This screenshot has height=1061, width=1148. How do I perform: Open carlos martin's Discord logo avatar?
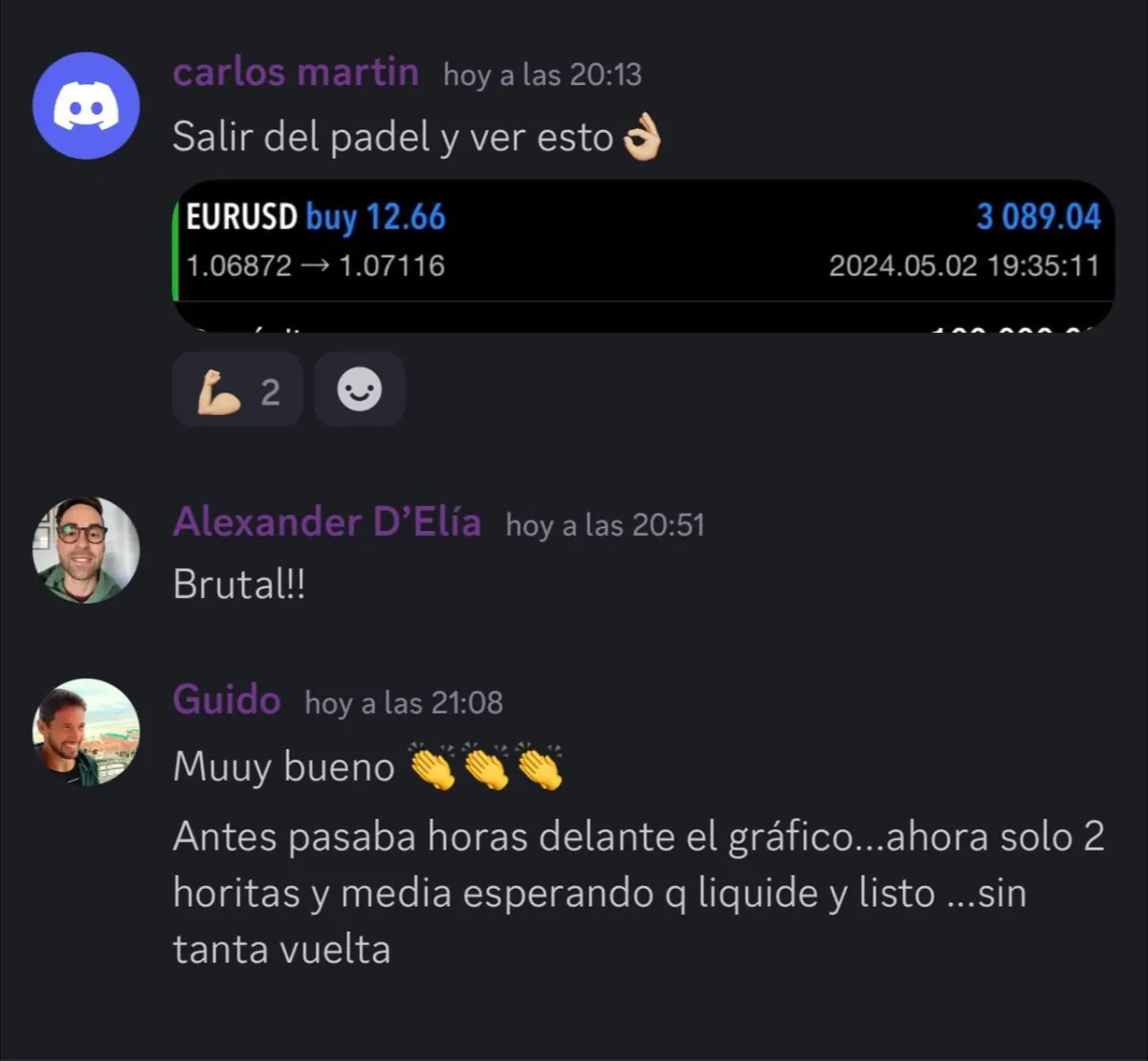click(86, 106)
